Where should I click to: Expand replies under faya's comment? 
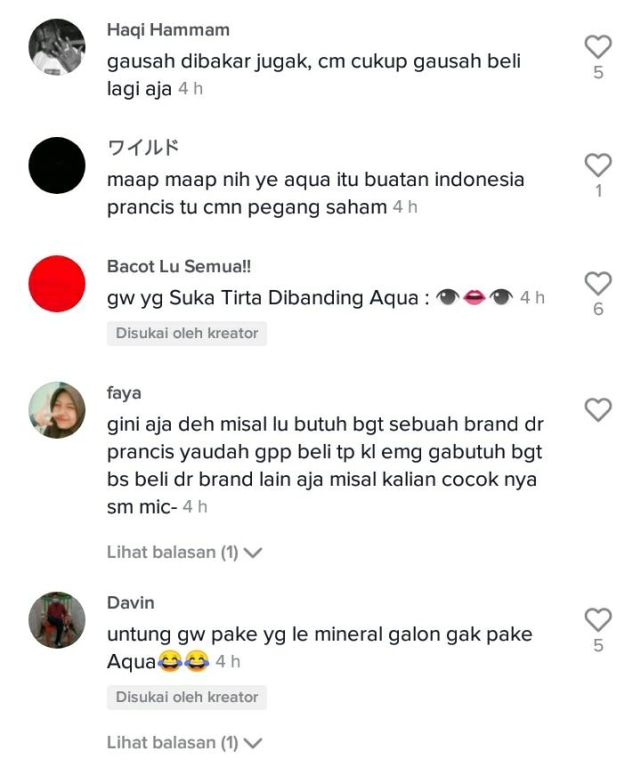coord(184,552)
